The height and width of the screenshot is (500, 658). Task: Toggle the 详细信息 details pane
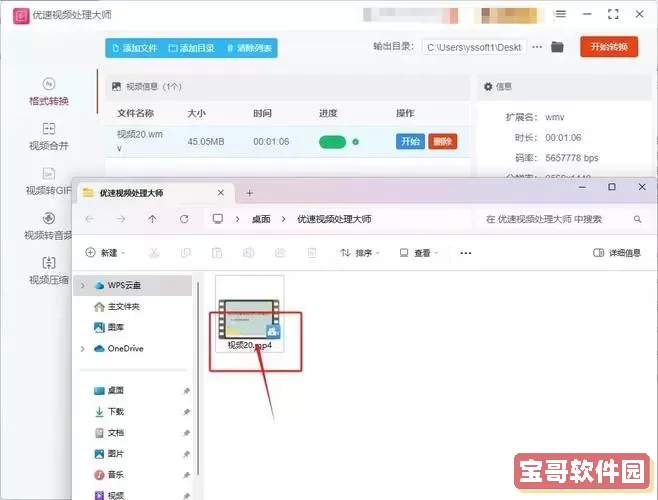coord(617,253)
